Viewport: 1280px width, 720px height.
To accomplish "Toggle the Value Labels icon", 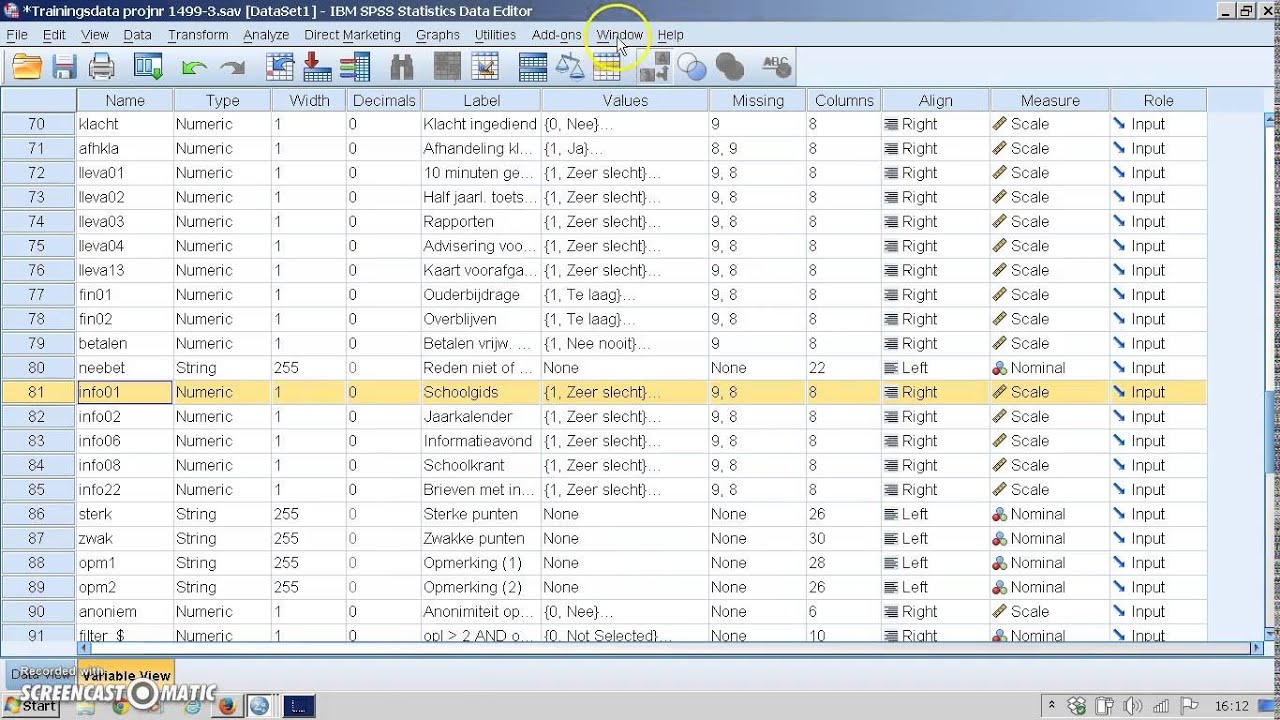I will pos(654,67).
